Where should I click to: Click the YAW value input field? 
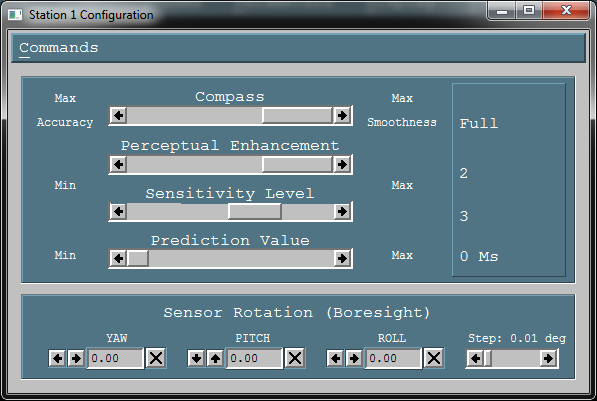click(x=116, y=358)
